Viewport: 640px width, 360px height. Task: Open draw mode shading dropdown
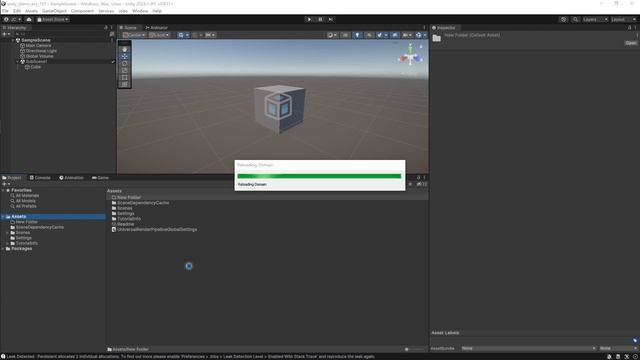(332, 35)
